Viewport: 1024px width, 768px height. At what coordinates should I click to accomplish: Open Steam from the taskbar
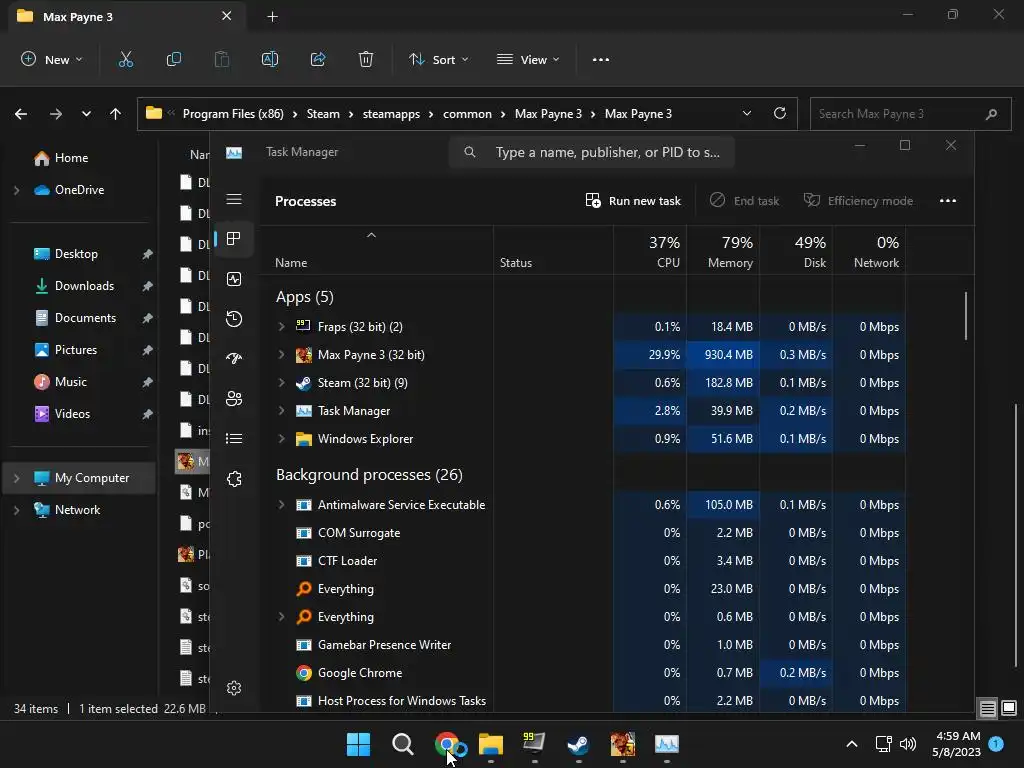tap(578, 744)
